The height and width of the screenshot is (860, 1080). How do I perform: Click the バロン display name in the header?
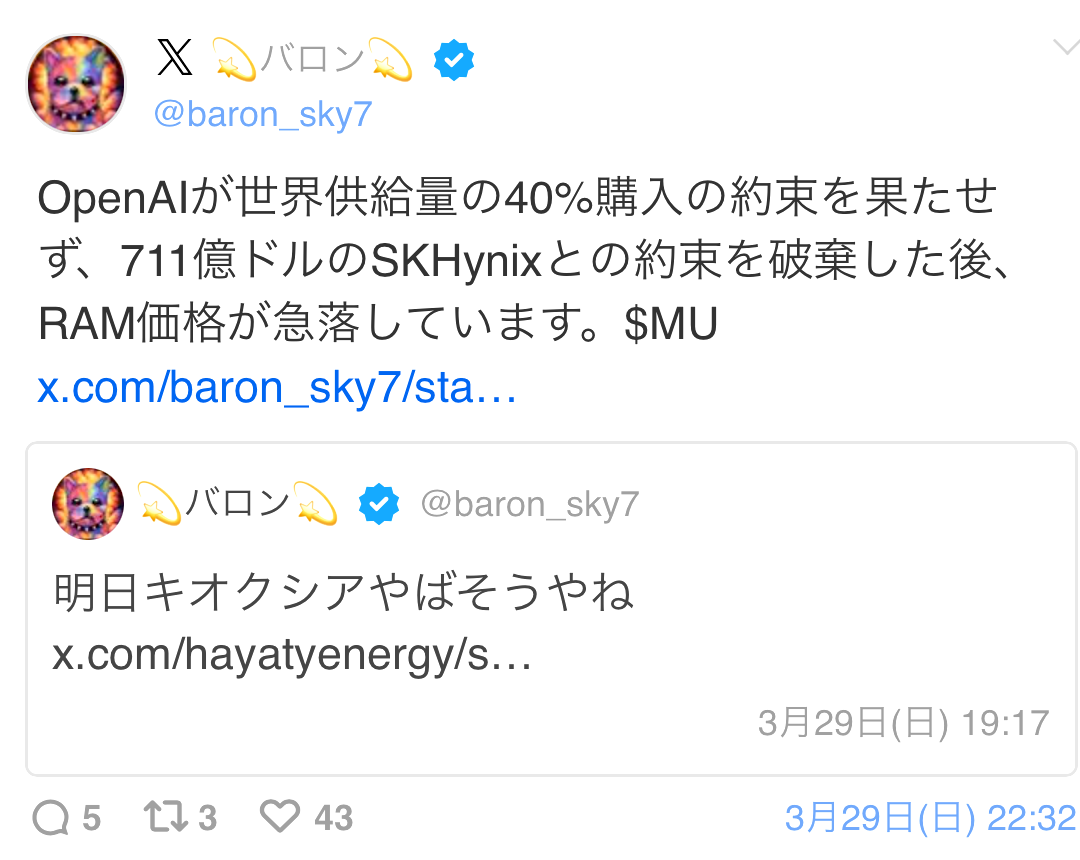pyautogui.click(x=312, y=59)
